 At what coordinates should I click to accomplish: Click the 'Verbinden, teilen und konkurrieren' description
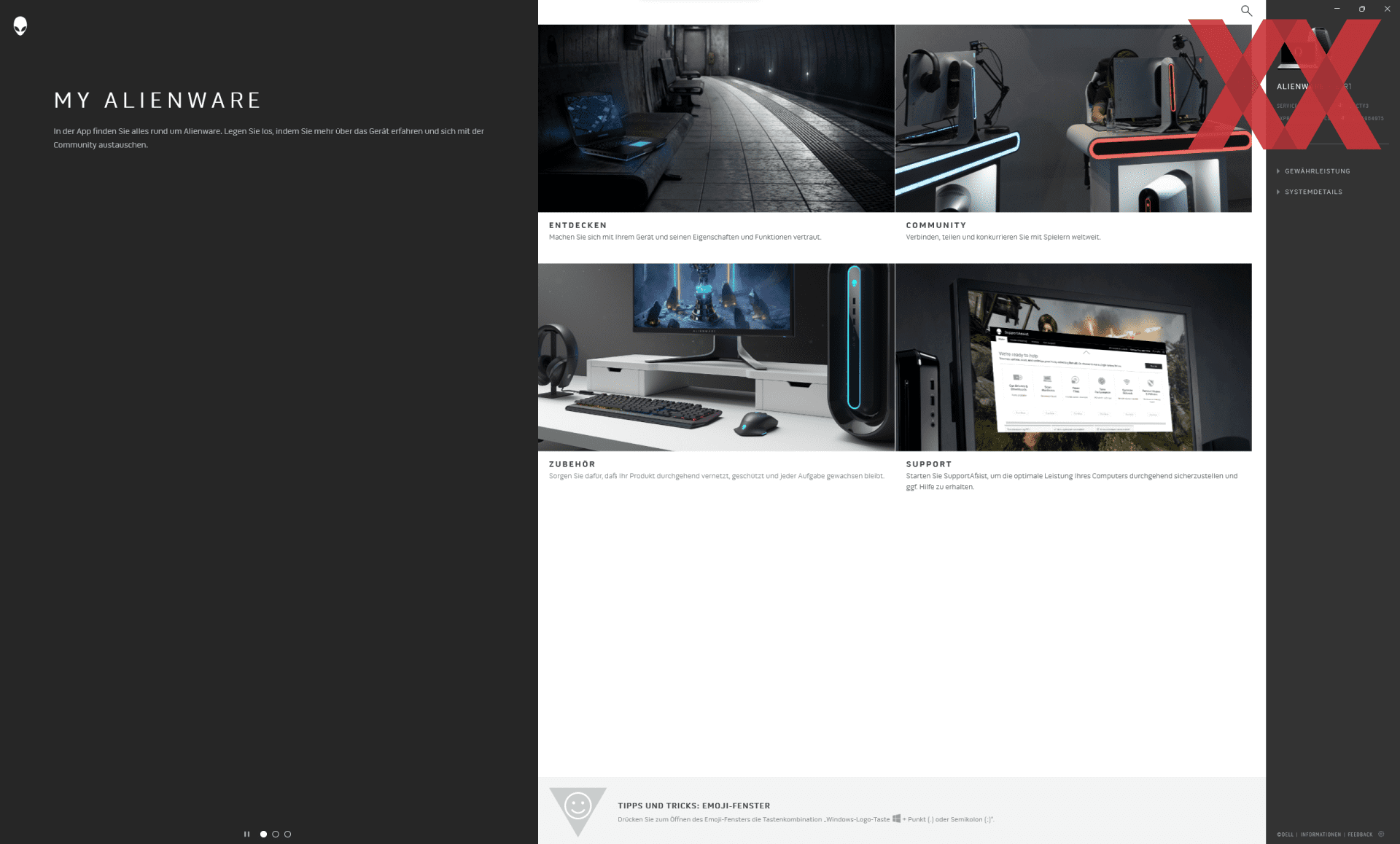[1003, 237]
